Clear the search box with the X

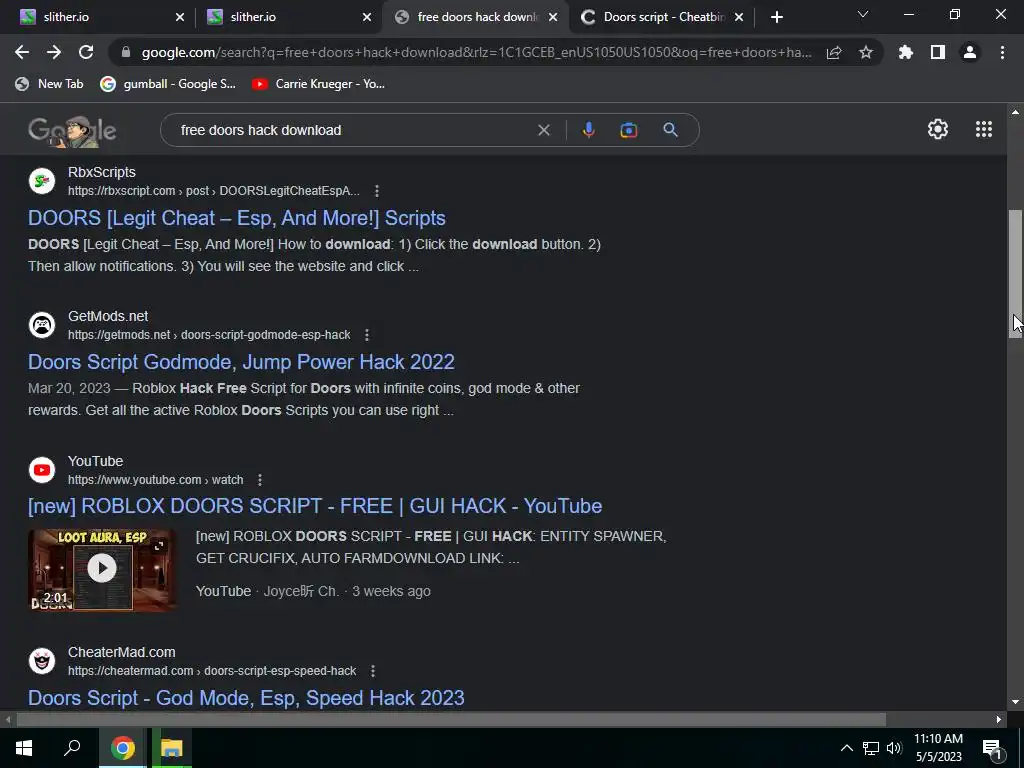click(543, 130)
